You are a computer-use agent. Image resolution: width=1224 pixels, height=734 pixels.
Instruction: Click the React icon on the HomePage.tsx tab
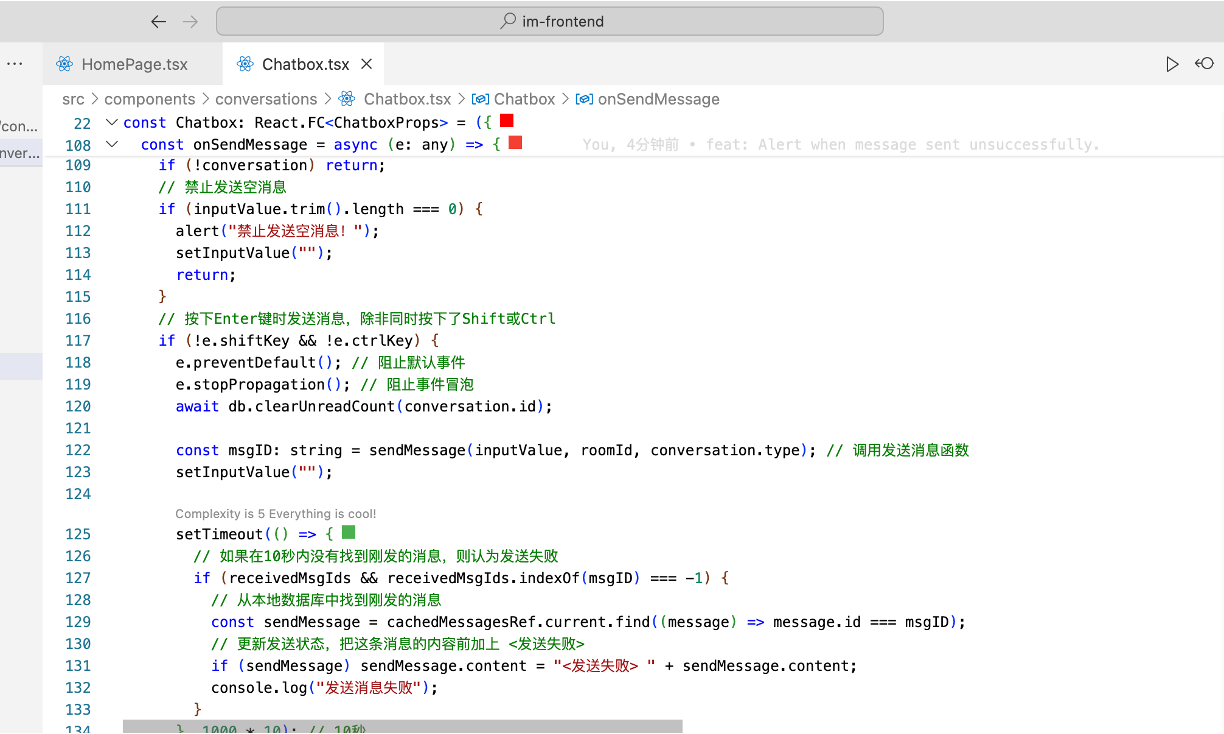pos(65,64)
